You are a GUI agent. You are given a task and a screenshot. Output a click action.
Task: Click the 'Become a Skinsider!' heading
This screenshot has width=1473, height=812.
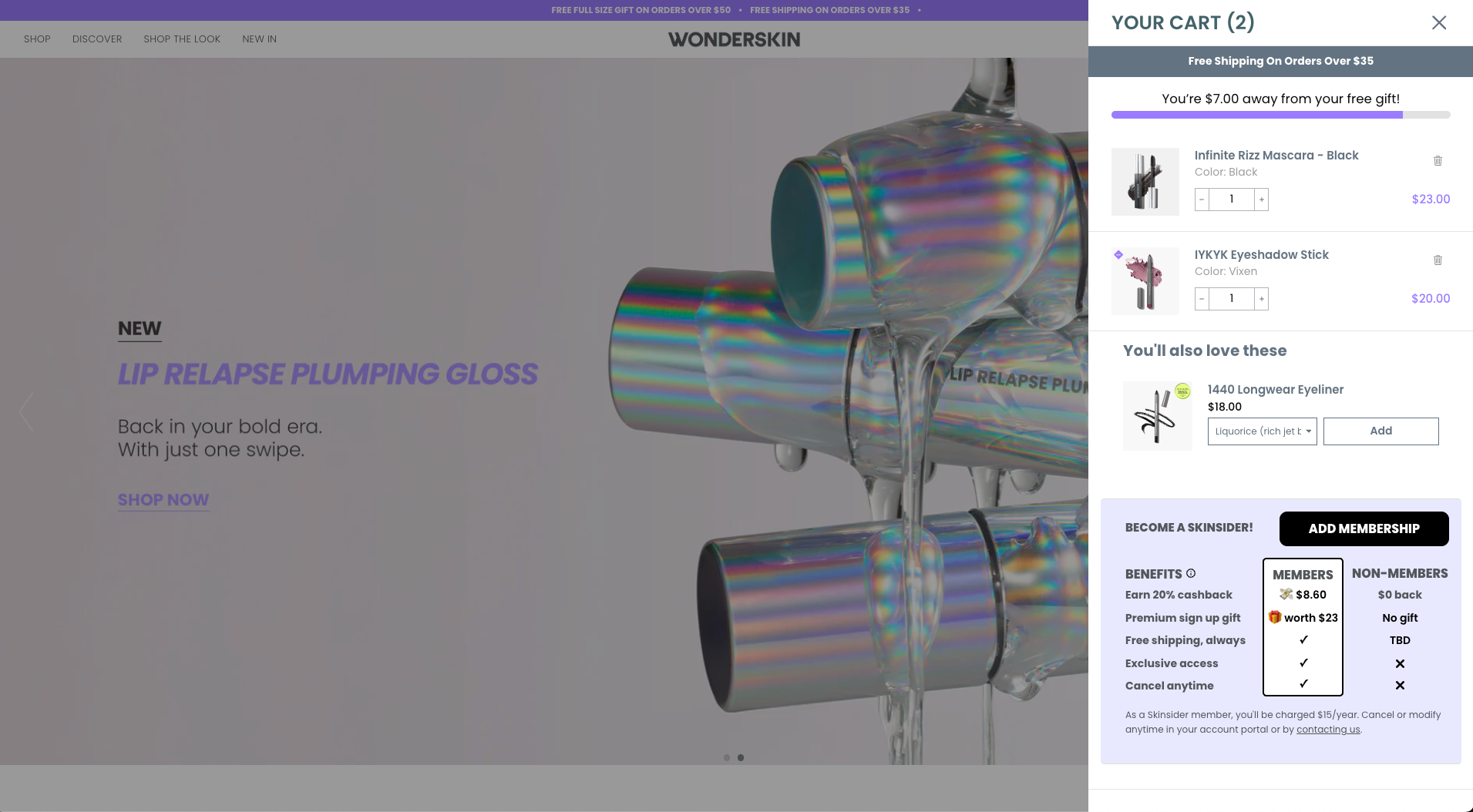1189,528
